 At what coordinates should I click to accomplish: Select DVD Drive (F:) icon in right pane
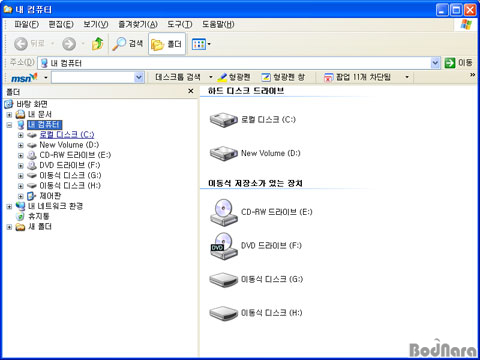click(x=224, y=246)
